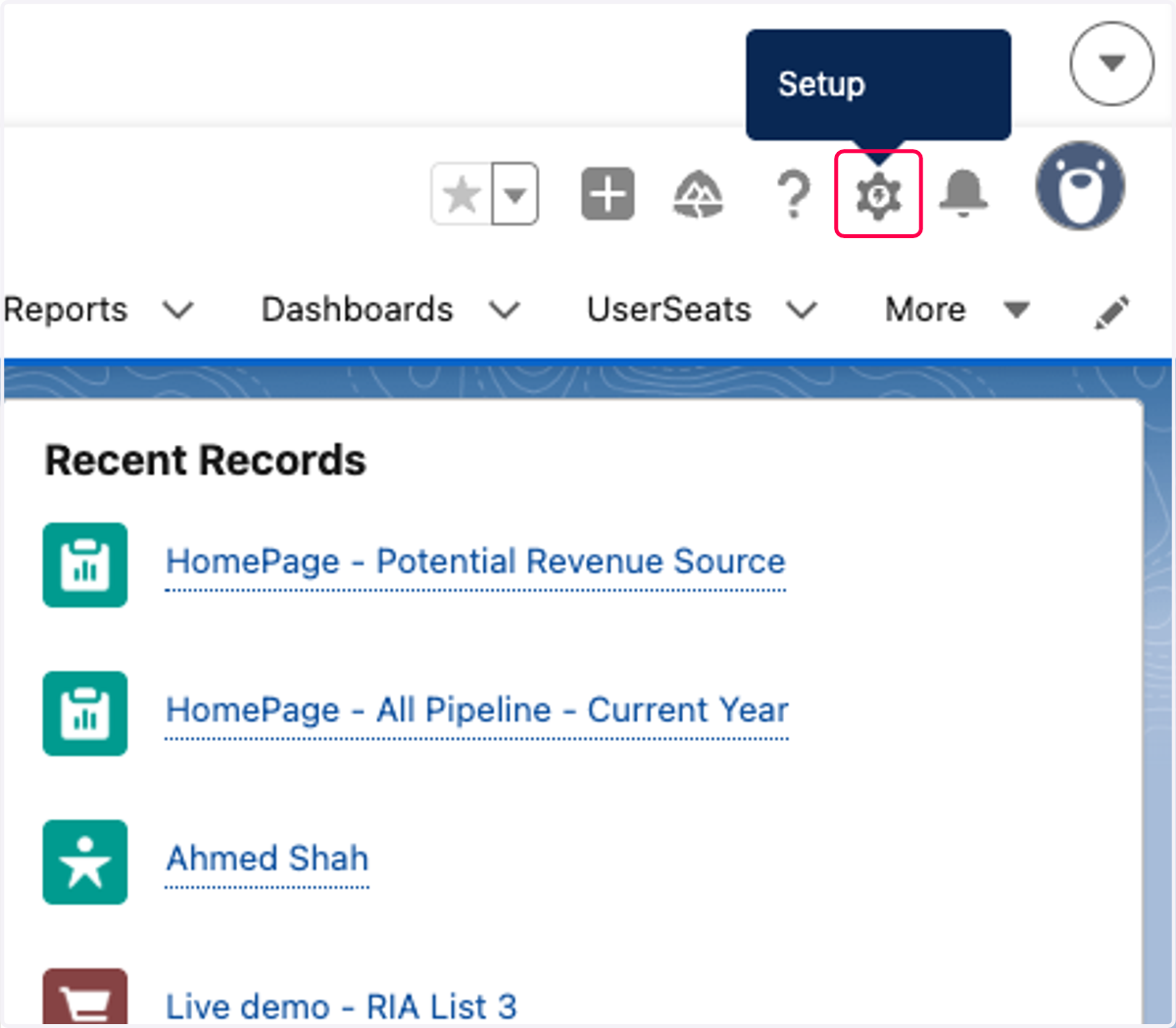Click the Global Actions plus icon
The height and width of the screenshot is (1028, 1176).
click(608, 193)
